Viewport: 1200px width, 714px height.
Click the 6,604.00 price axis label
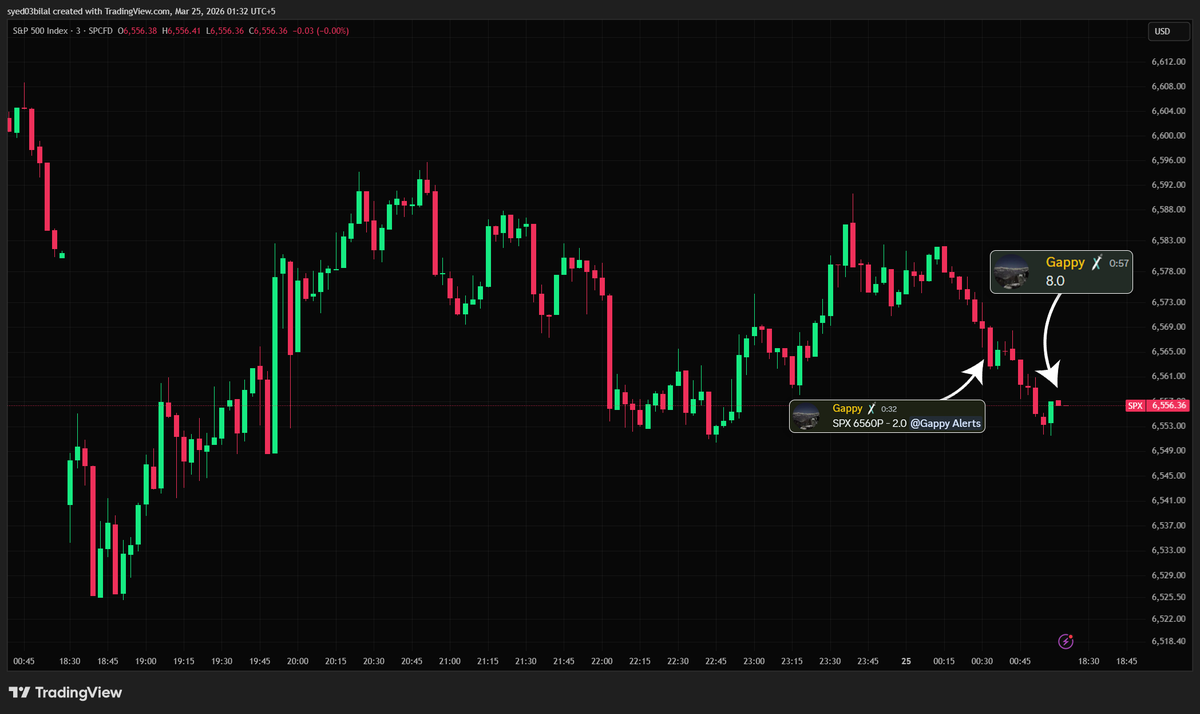tap(1168, 111)
